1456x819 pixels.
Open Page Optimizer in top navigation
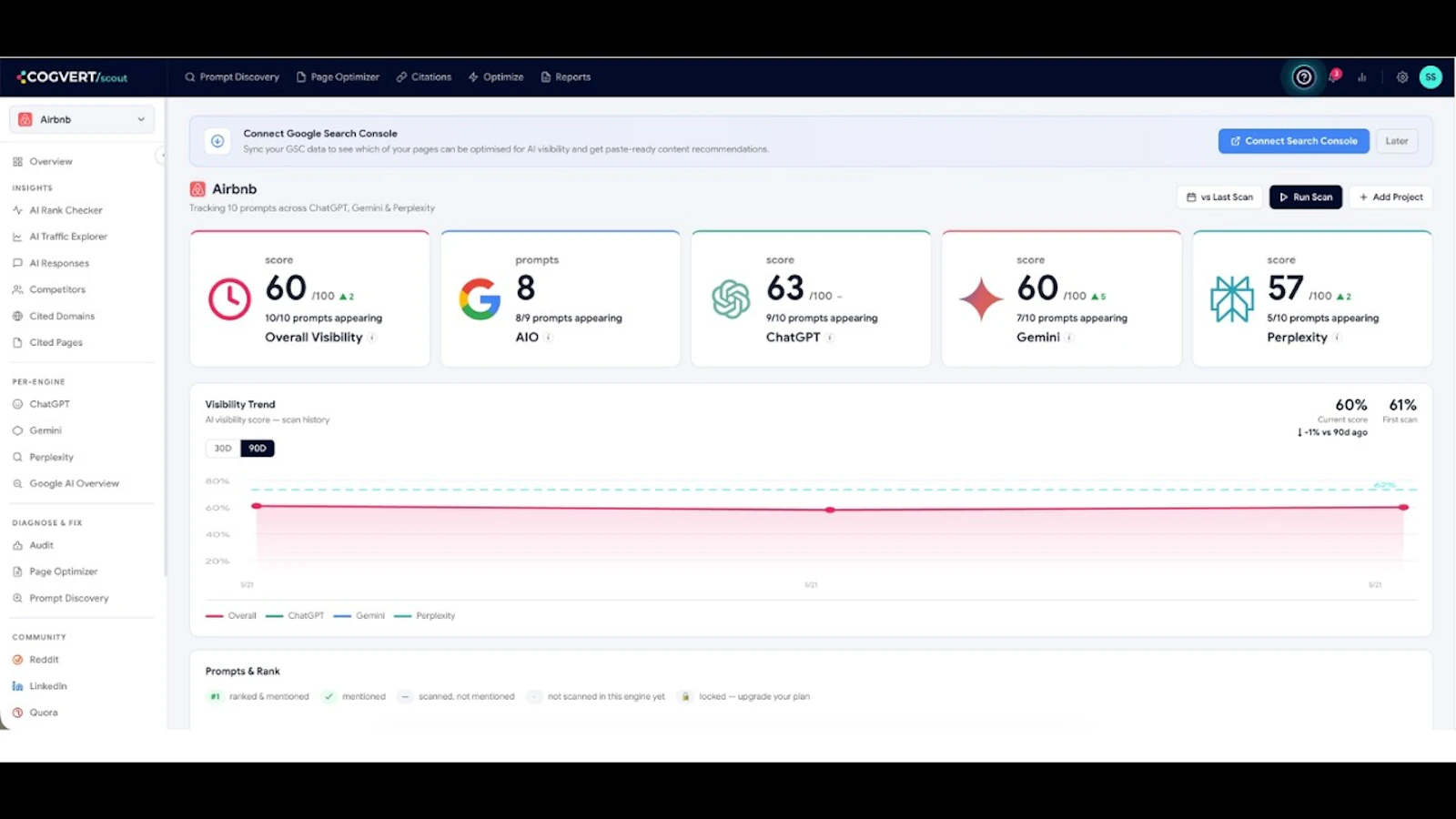(x=338, y=77)
